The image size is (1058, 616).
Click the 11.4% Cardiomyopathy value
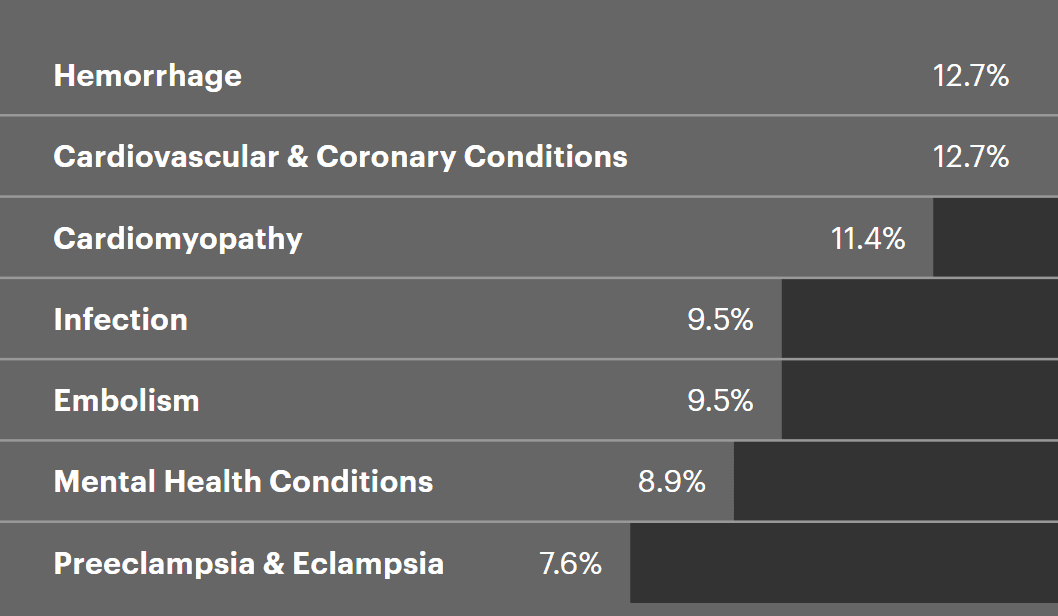coord(867,239)
